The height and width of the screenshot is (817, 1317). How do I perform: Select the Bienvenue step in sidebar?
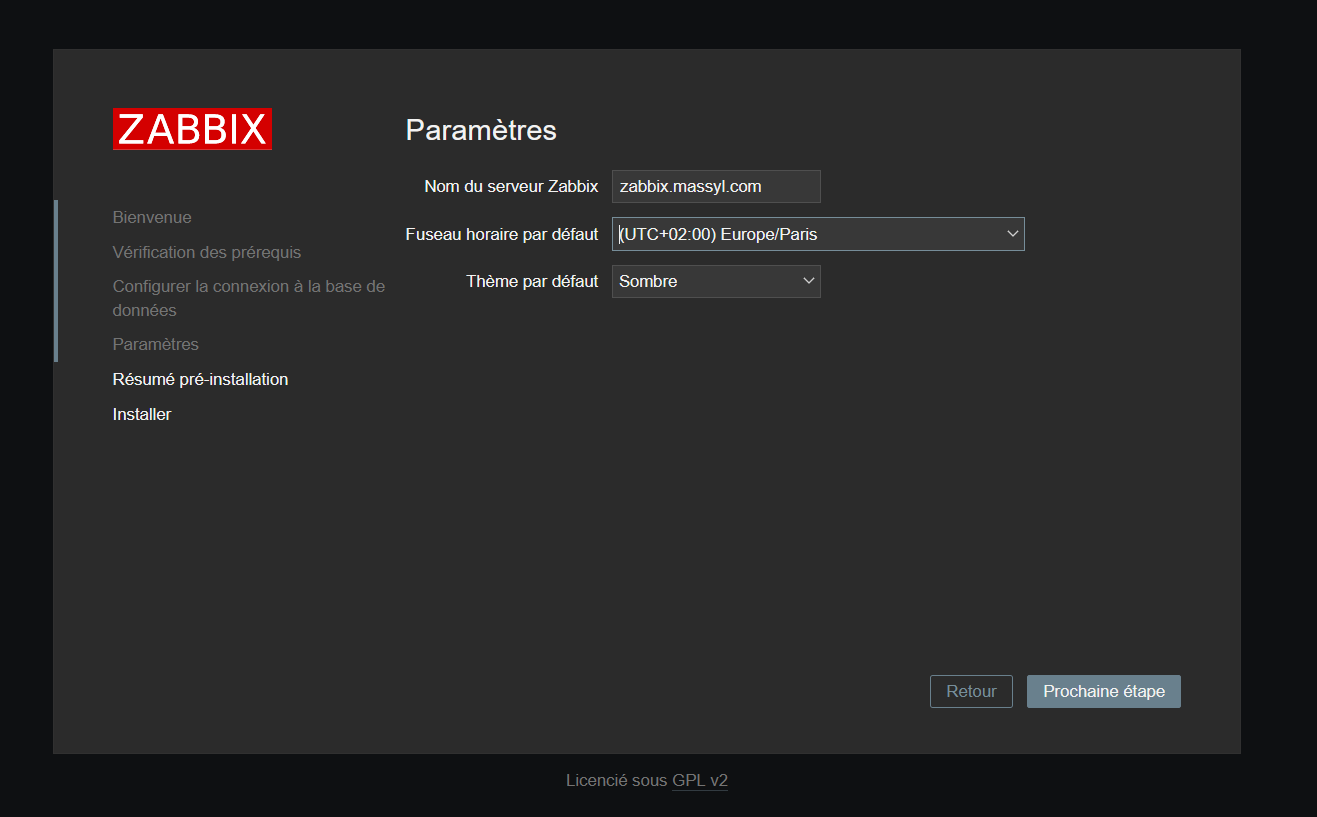coord(152,217)
